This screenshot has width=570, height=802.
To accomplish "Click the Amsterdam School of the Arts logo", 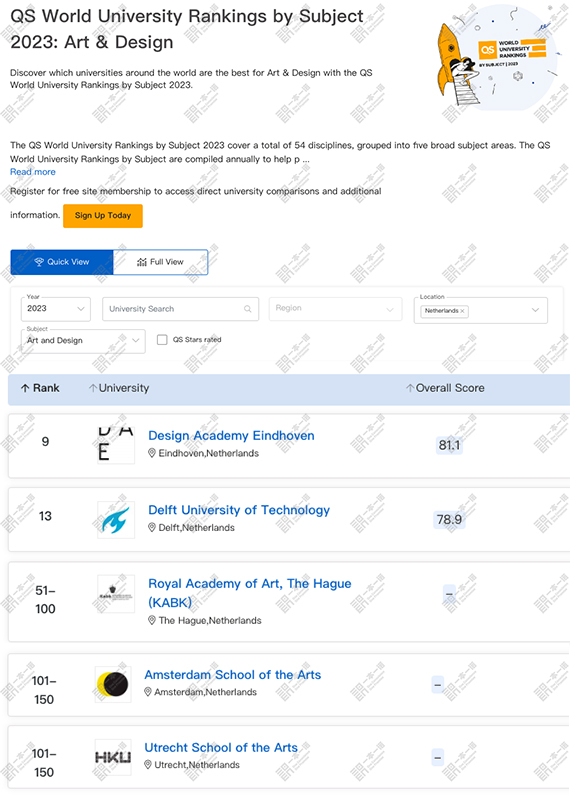I will click(x=113, y=684).
